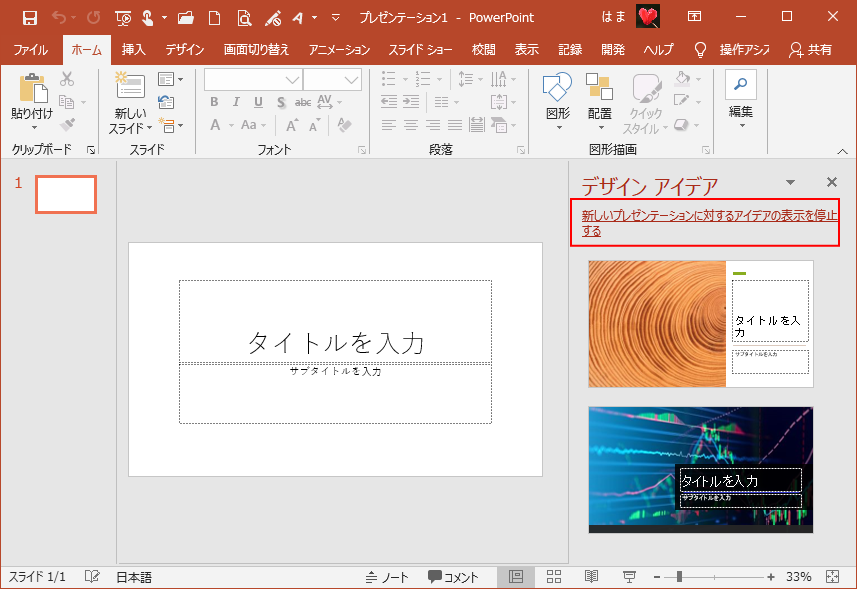Viewport: 857px width, 589px height.
Task: Decrease font size icon
Action: point(314,125)
